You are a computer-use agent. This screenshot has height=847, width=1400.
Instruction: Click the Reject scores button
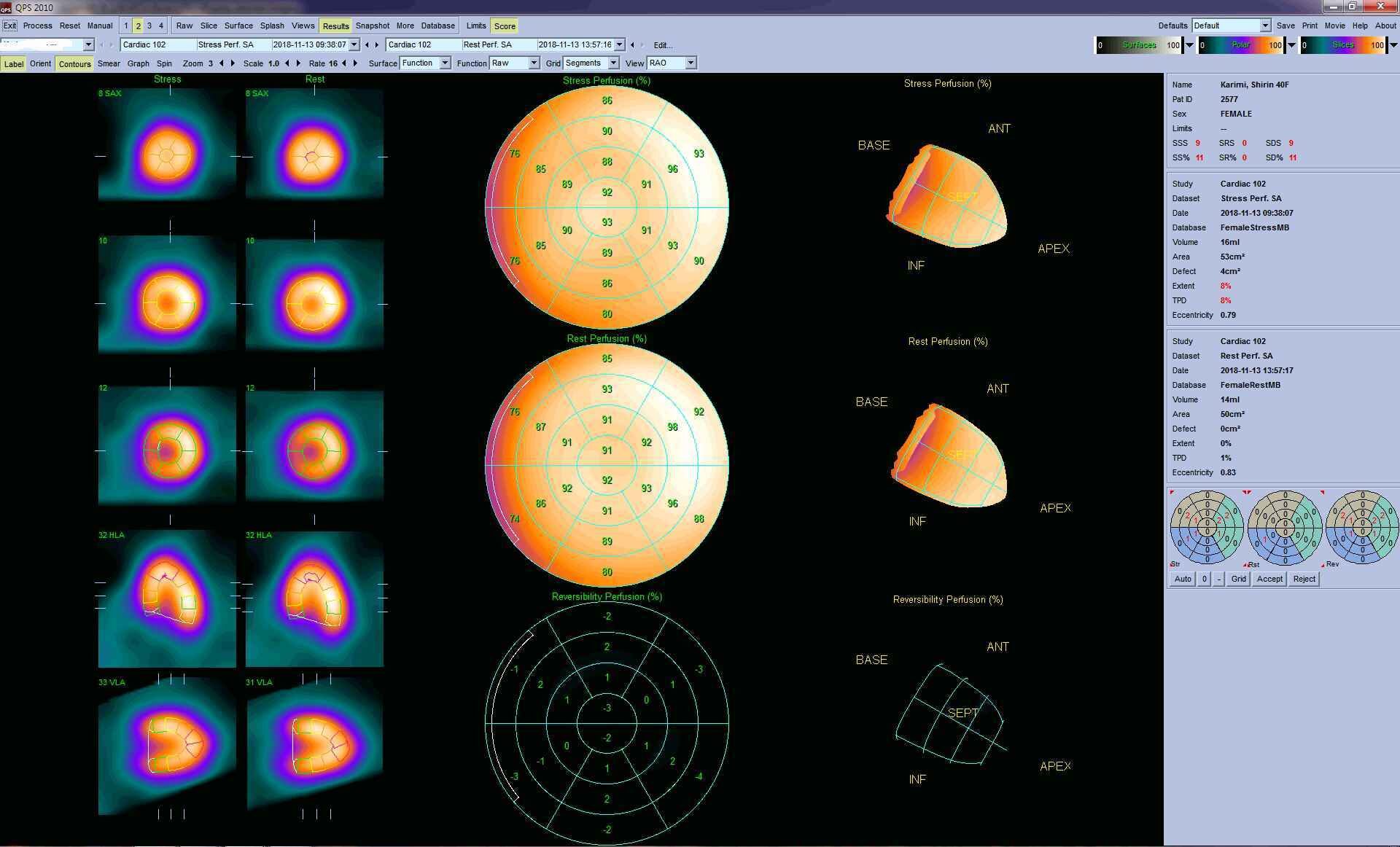(1304, 579)
